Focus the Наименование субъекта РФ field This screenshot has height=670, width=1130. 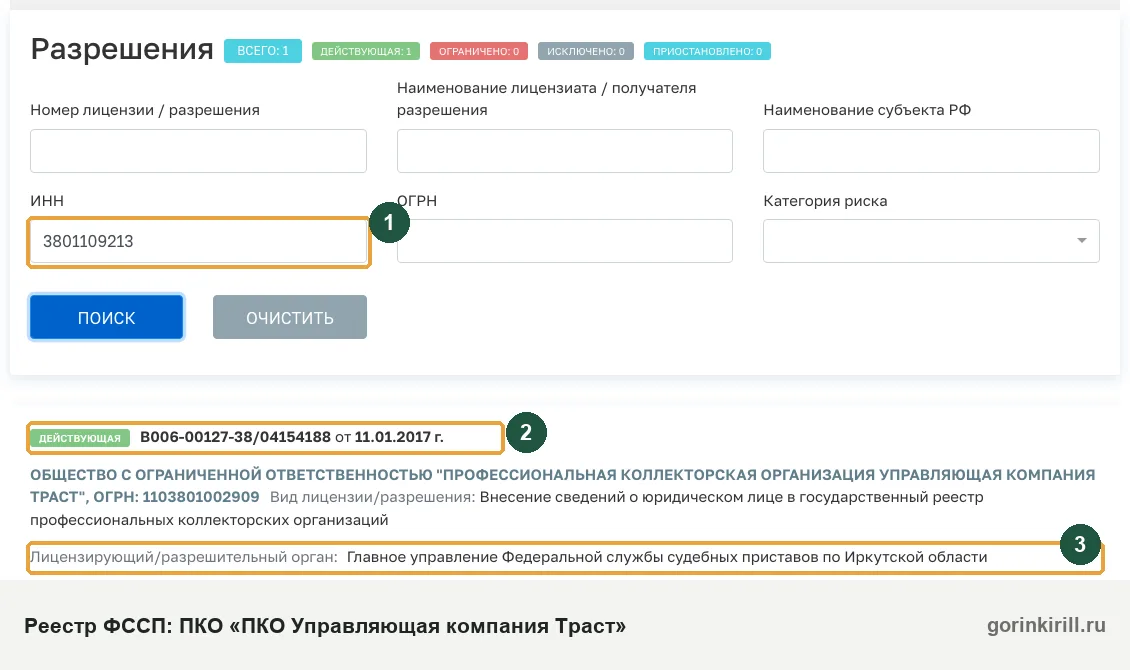tap(931, 151)
